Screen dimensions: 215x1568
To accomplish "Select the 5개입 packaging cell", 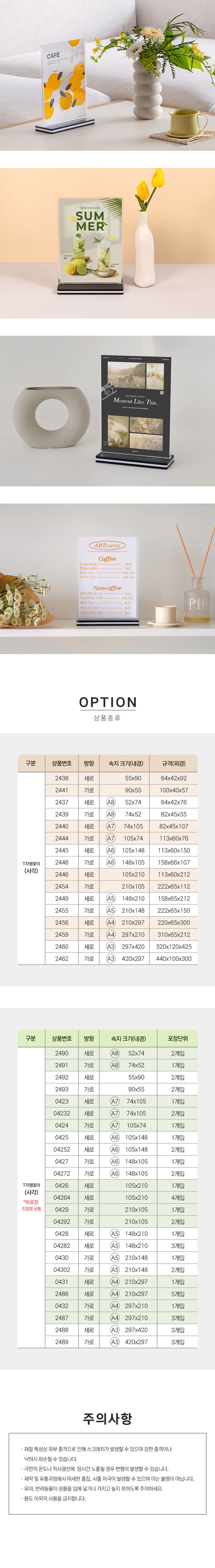I will tap(178, 1294).
